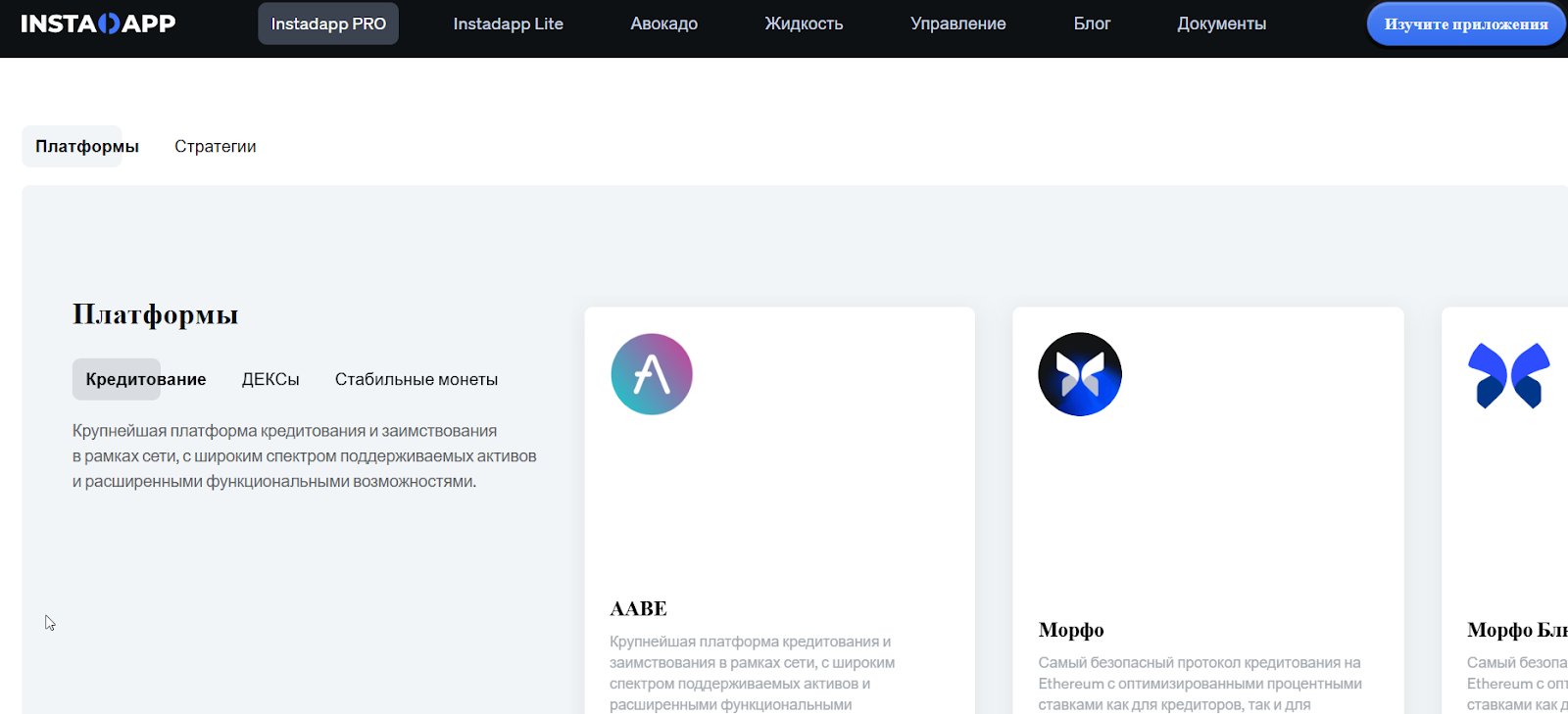This screenshot has width=1568, height=714.
Task: Select the ДЕКСы category tab
Action: tap(270, 380)
